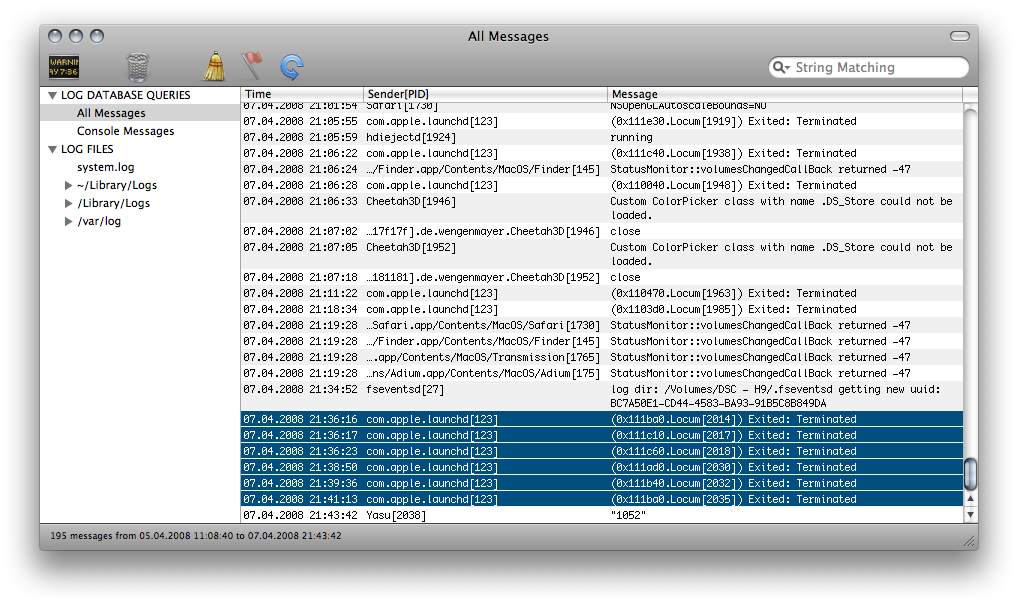The height and width of the screenshot is (605, 1018).
Task: Click the red flag marker icon
Action: click(252, 66)
